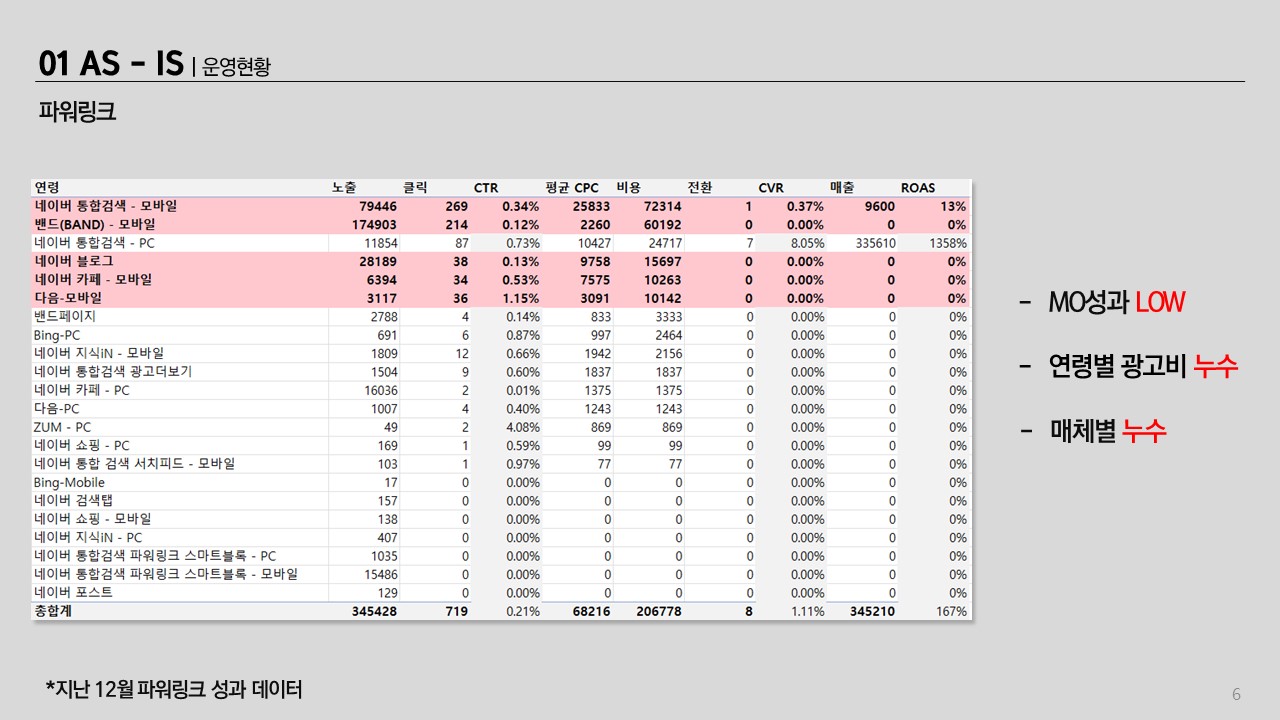The image size is (1280, 720).
Task: Select the CTR value 4.08%
Action: pyautogui.click(x=522, y=427)
